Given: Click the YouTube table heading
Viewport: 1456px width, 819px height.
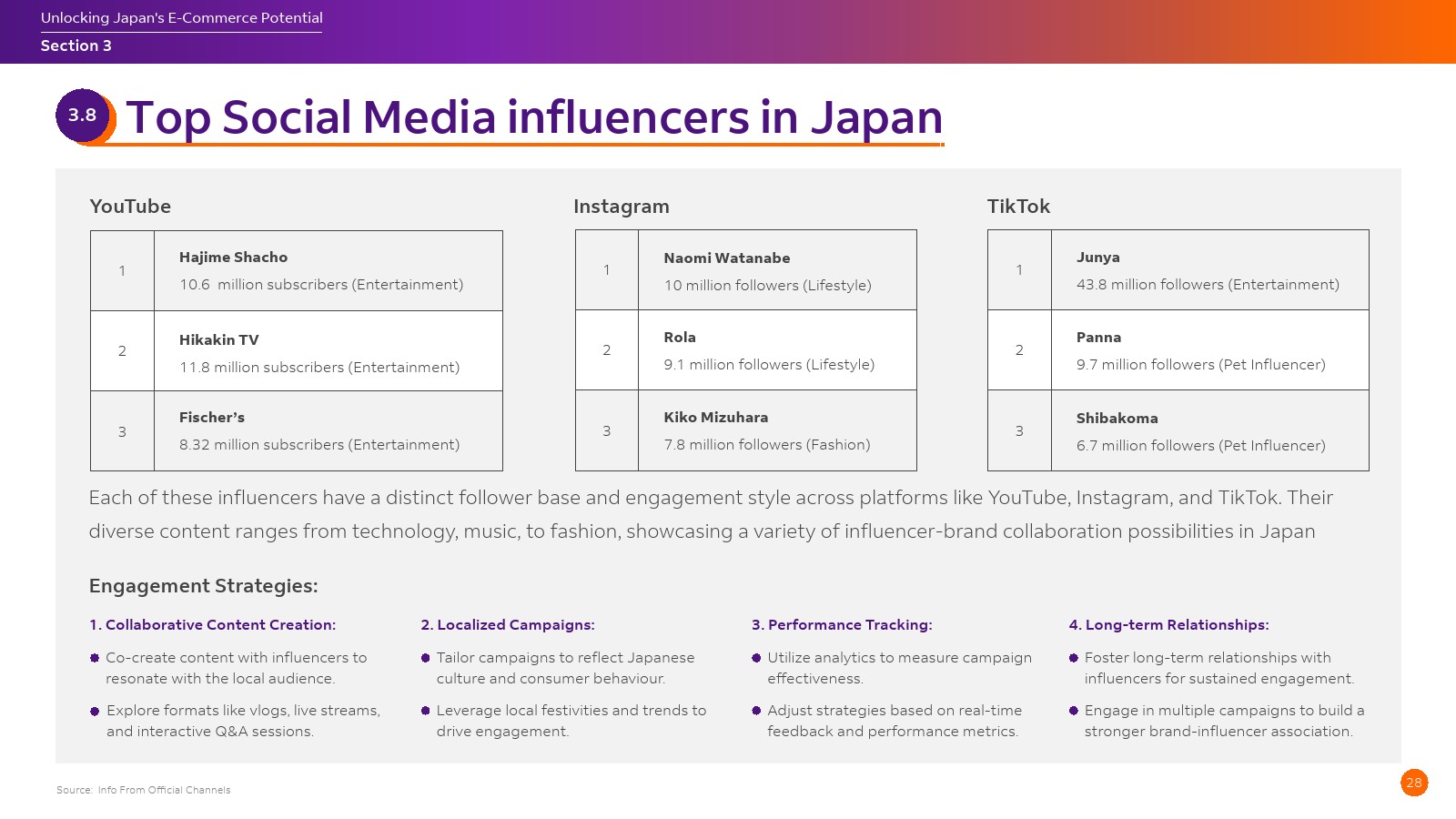Looking at the screenshot, I should click(130, 207).
